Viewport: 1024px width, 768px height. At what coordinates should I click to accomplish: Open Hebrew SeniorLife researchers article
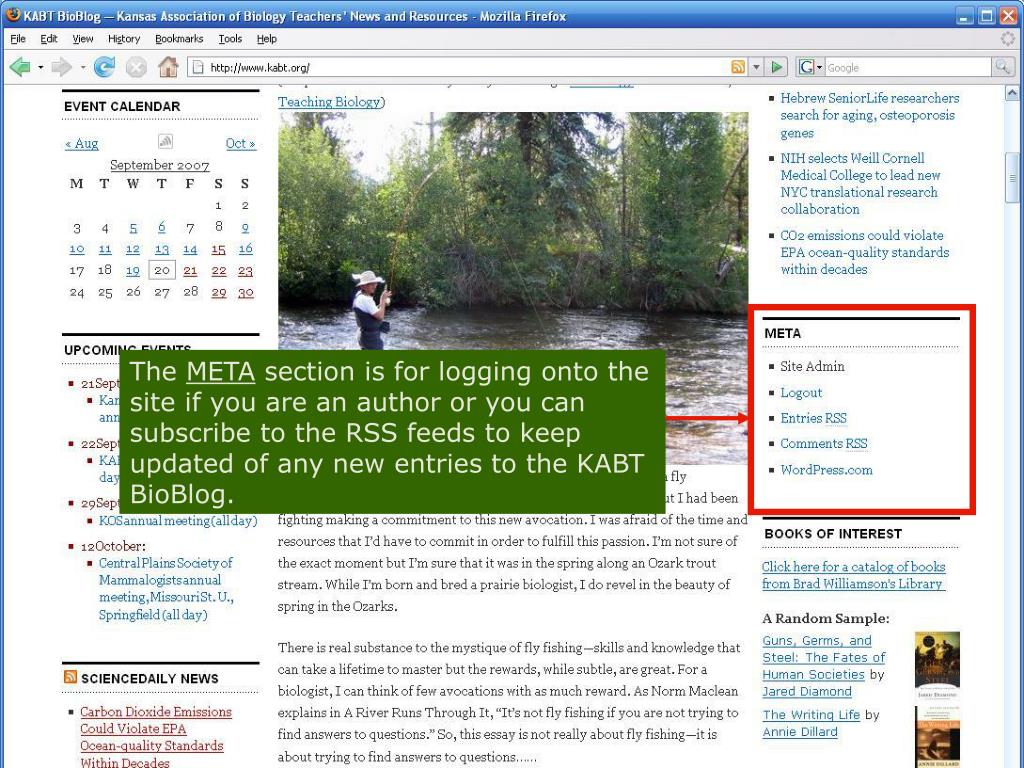tap(869, 115)
